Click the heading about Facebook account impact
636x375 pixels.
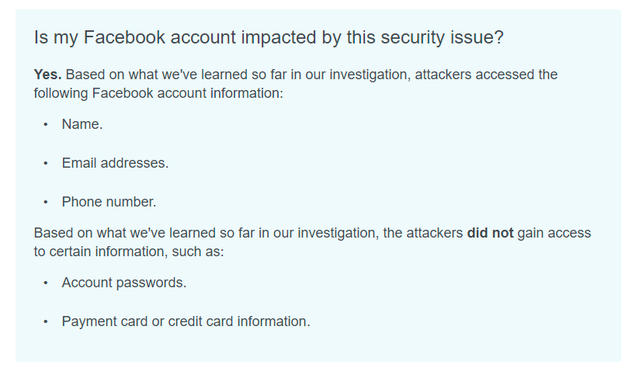point(269,37)
